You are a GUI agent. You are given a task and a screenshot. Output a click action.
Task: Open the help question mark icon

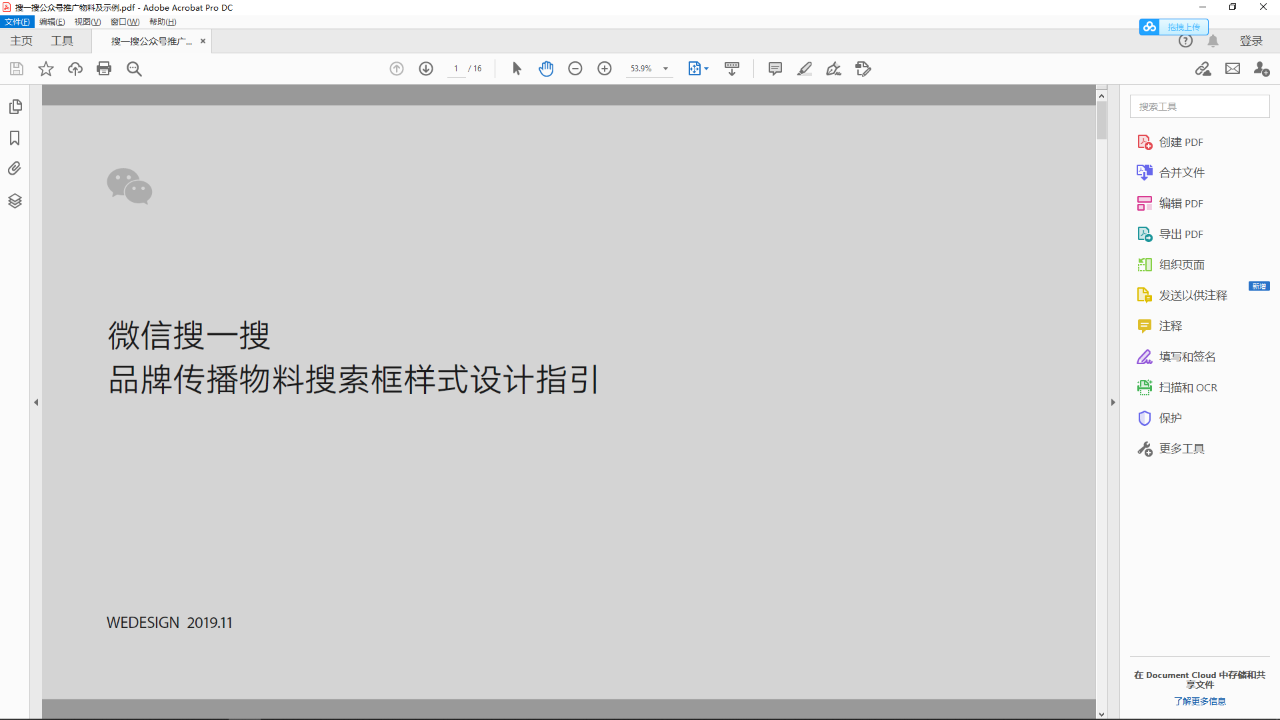click(x=1186, y=41)
